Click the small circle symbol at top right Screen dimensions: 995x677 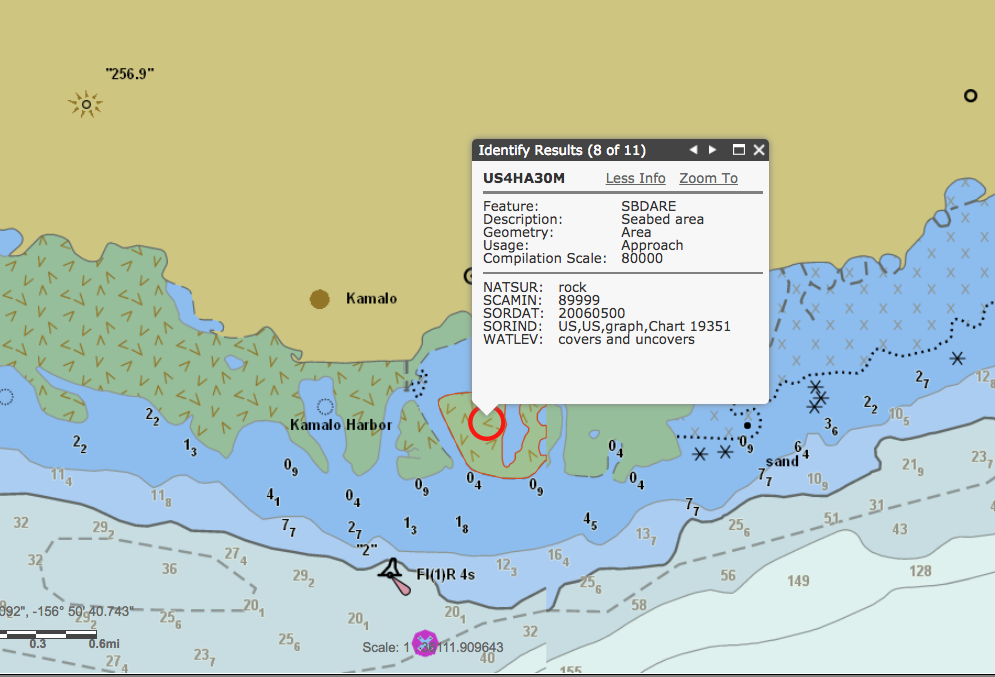pyautogui.click(x=969, y=96)
